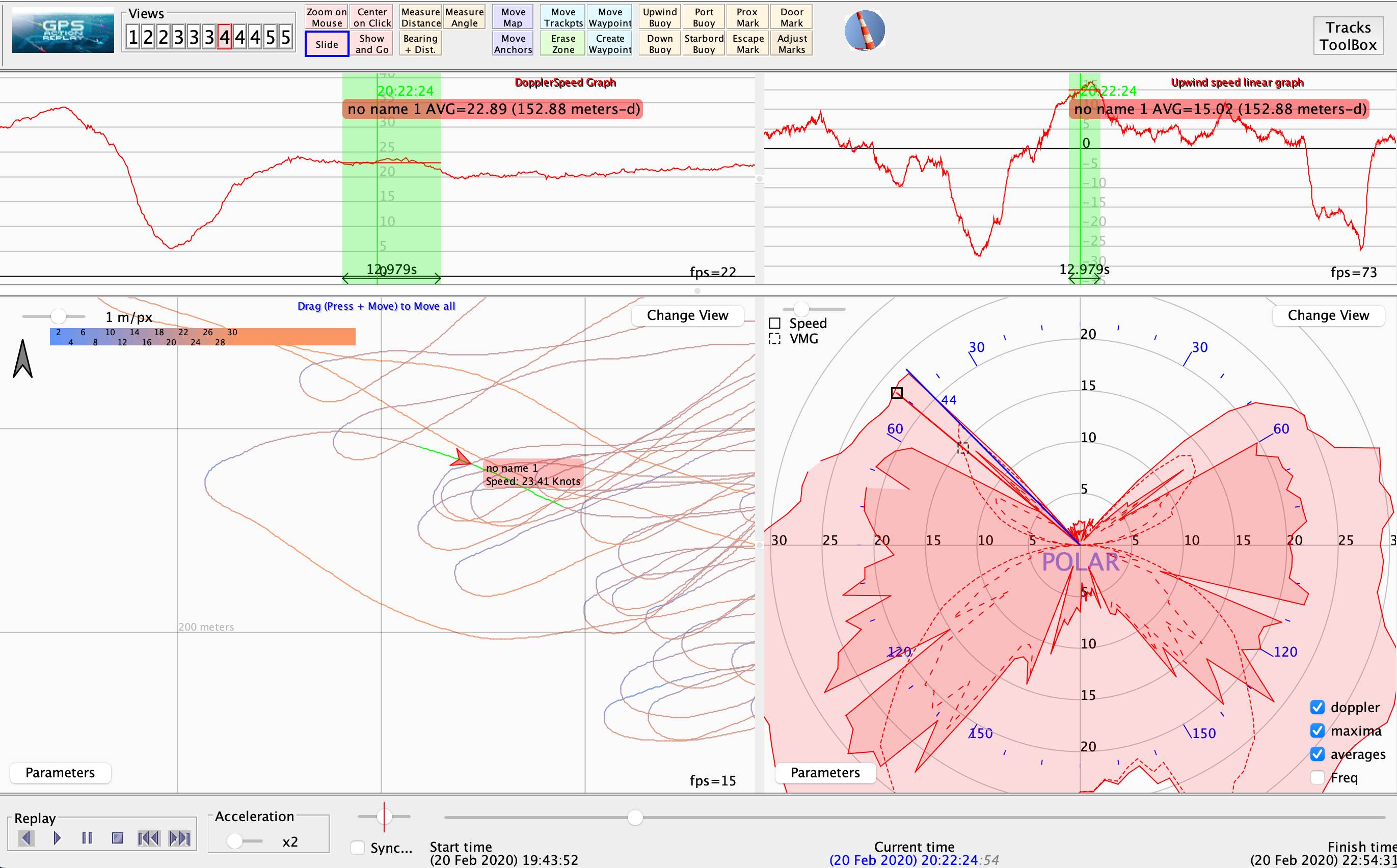Viewport: 1397px width, 868px height.
Task: Adjust the Acceleration slider
Action: (x=234, y=841)
